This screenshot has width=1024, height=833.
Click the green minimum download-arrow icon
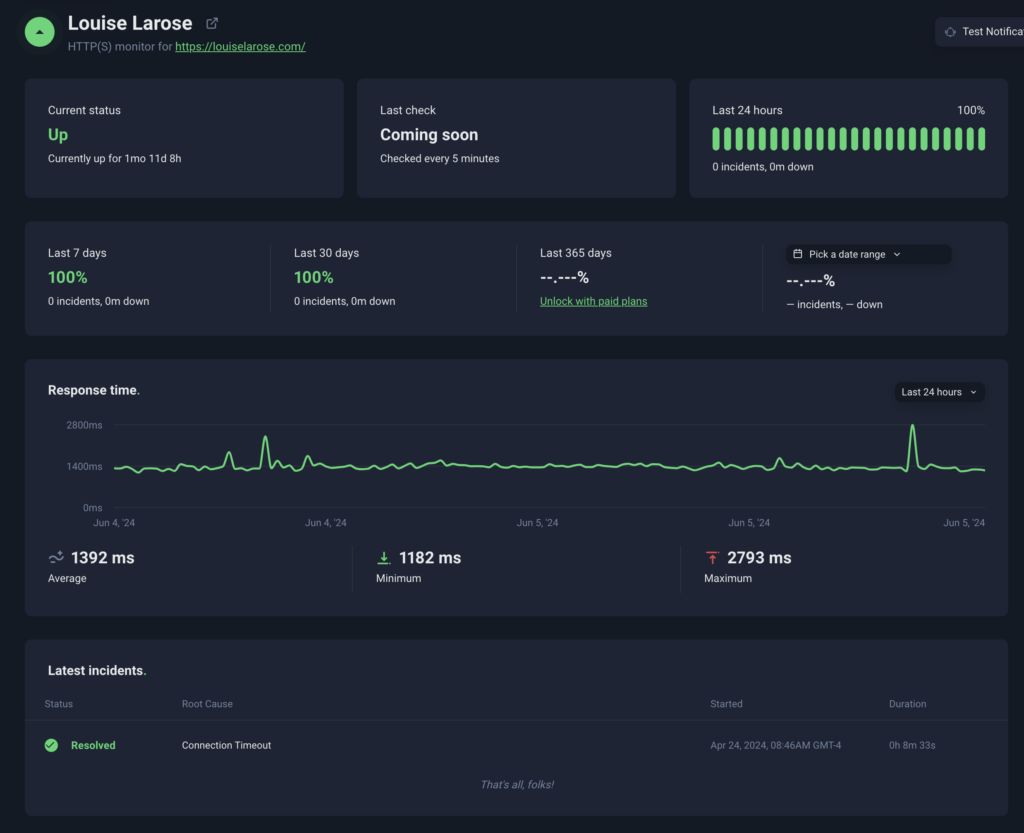pyautogui.click(x=384, y=558)
